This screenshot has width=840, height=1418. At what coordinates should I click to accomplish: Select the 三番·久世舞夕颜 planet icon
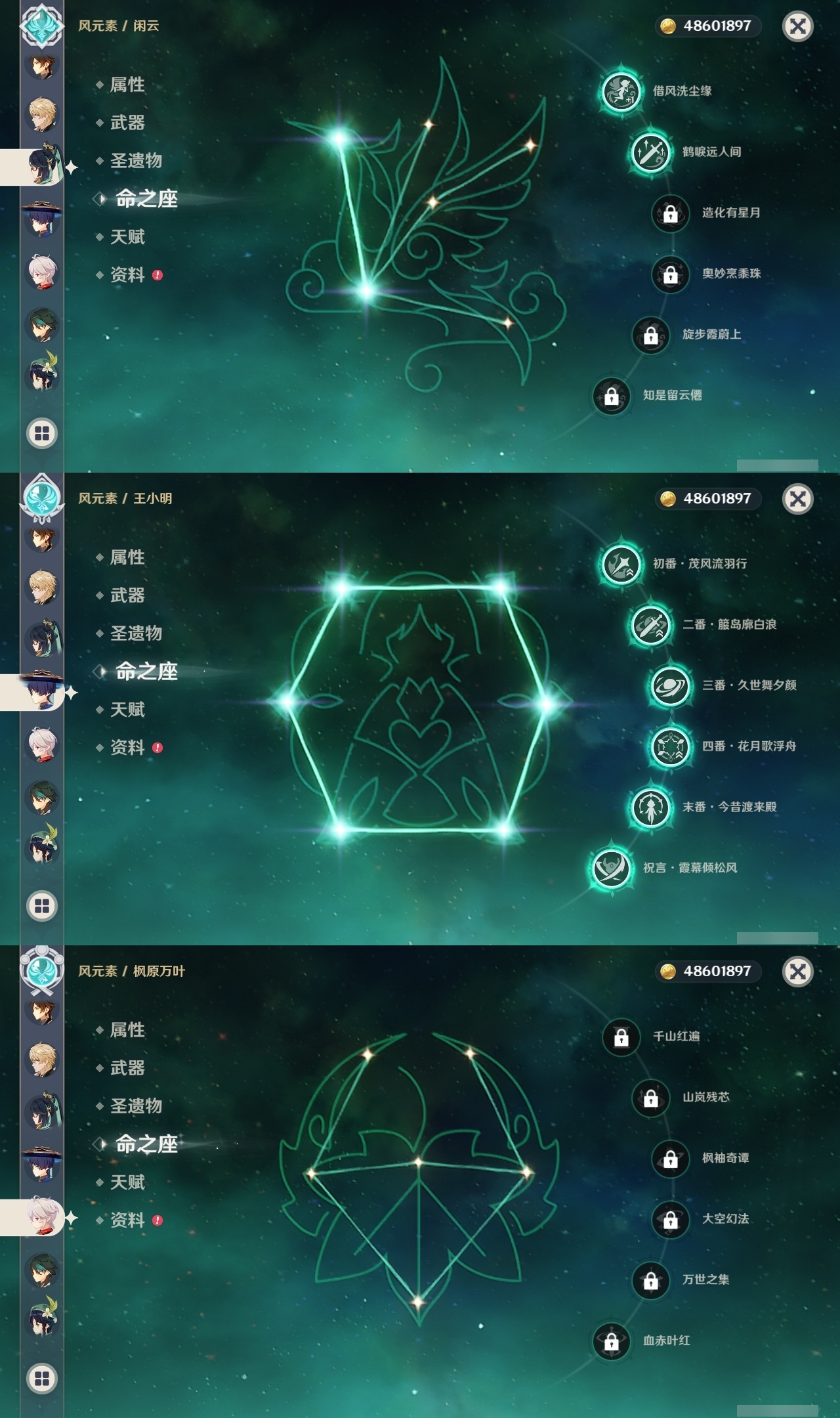(x=670, y=686)
